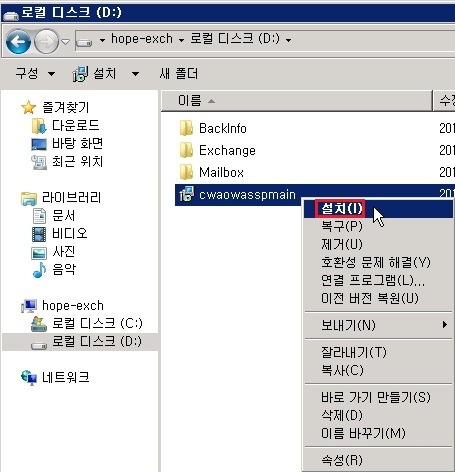
Task: Click hope-exch in the address breadcrumb
Action: pos(142,39)
